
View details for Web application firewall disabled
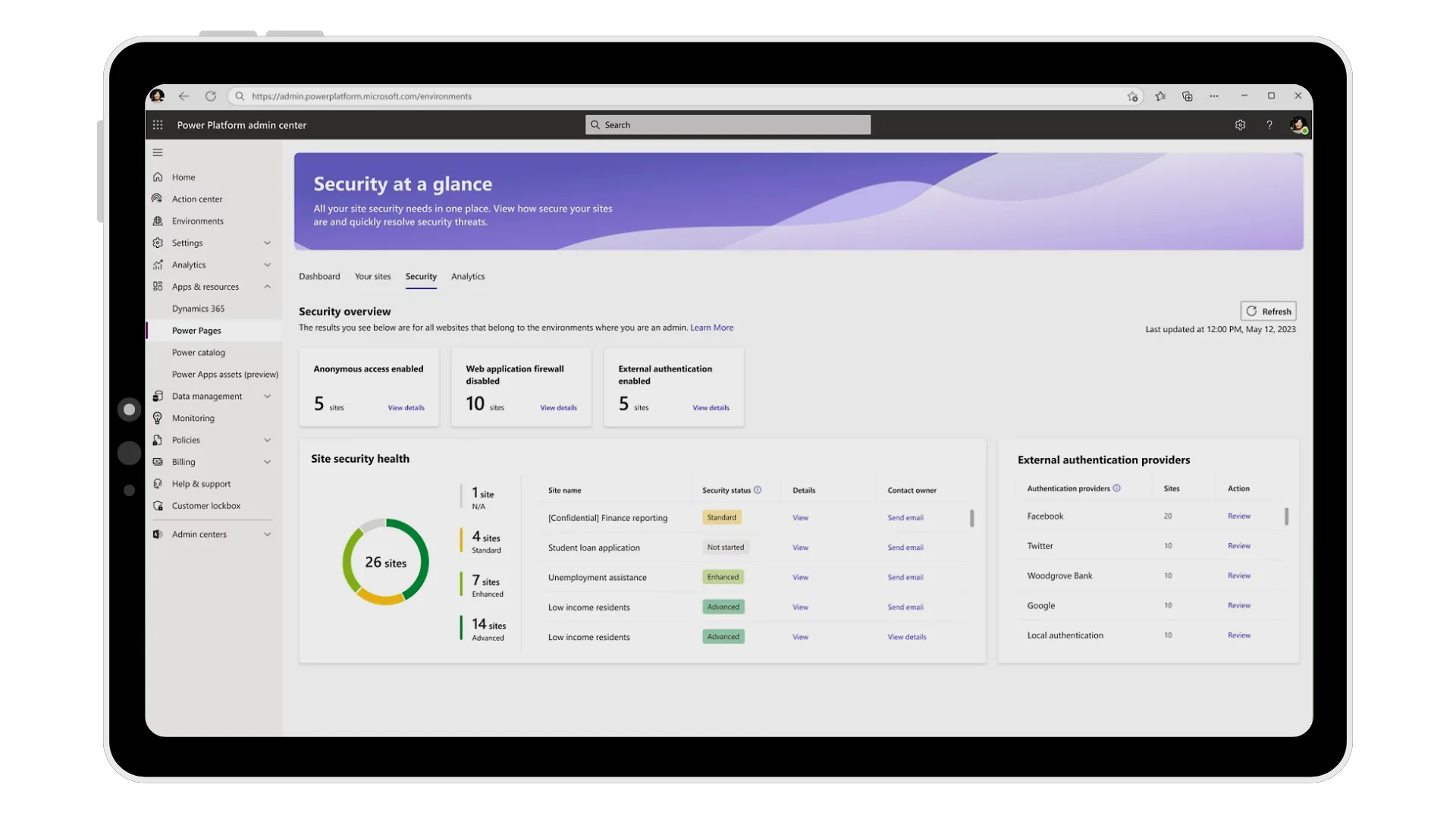pyautogui.click(x=558, y=408)
